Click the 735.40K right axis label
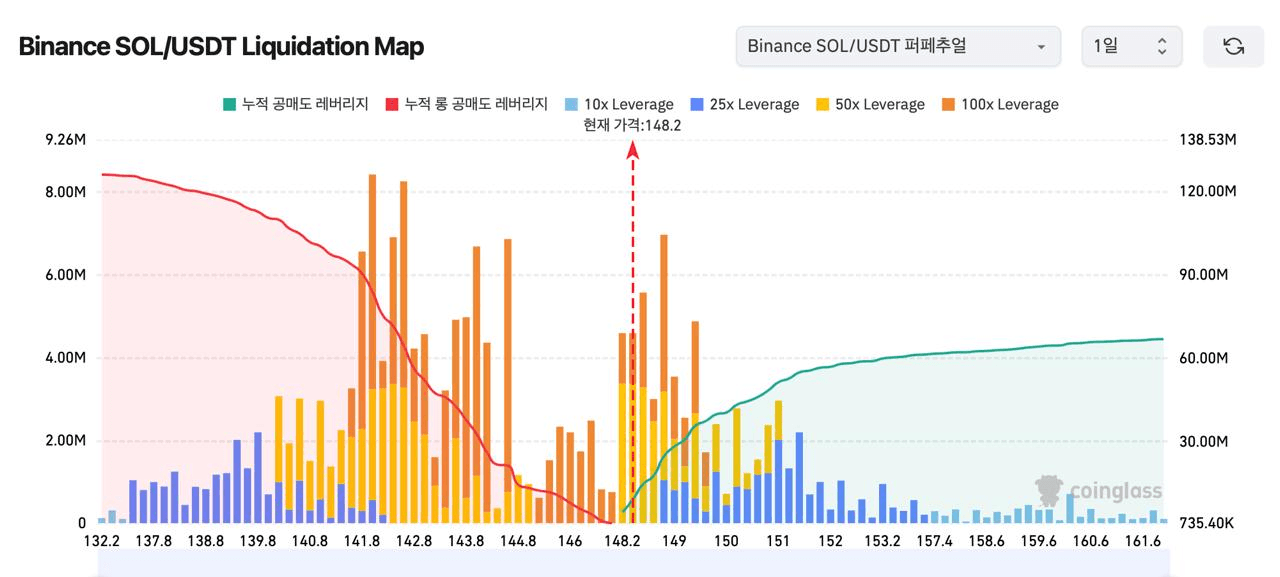The image size is (1280, 577). (x=1208, y=523)
